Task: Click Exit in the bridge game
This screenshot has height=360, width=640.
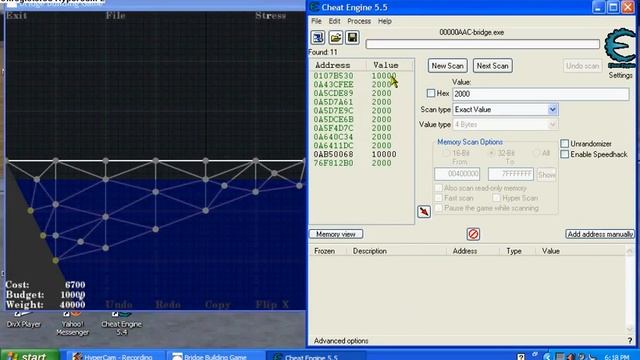Action: pos(16,16)
